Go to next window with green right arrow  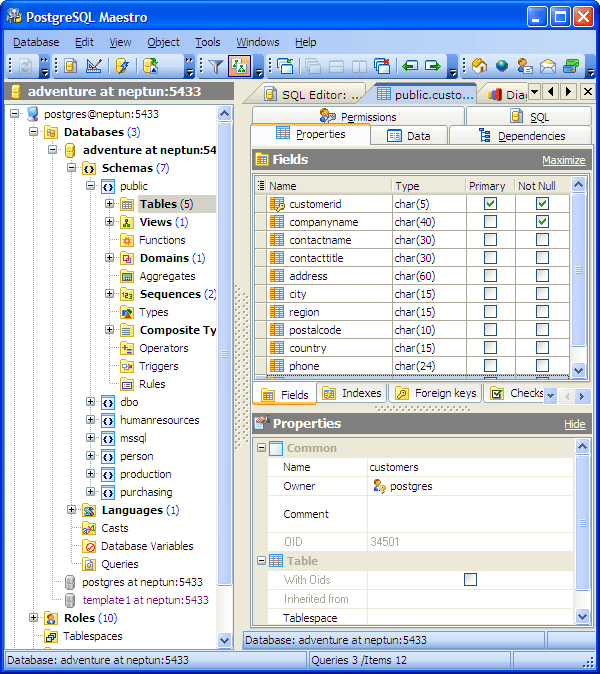433,66
